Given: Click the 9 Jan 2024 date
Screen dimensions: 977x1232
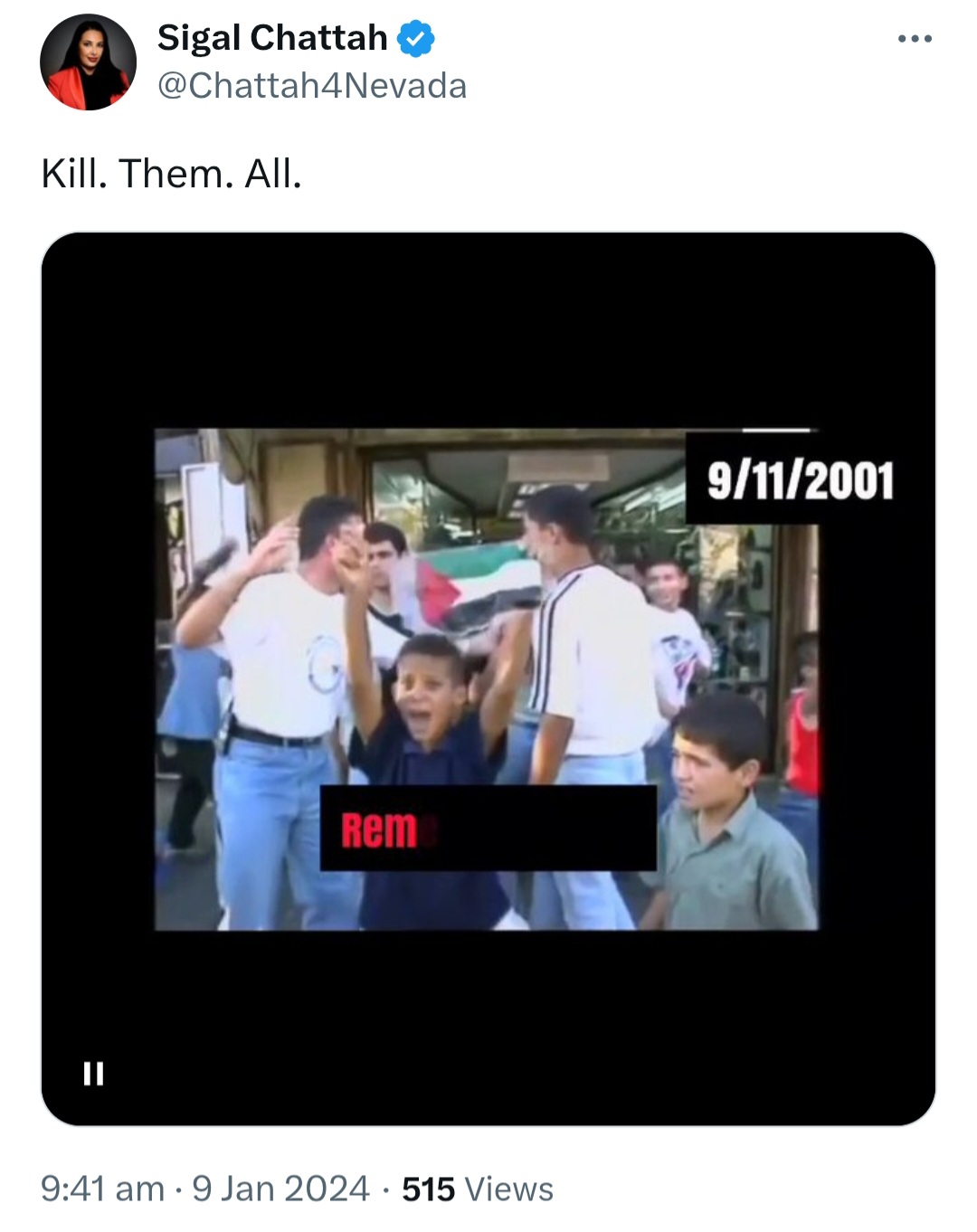Looking at the screenshot, I should (x=281, y=1189).
